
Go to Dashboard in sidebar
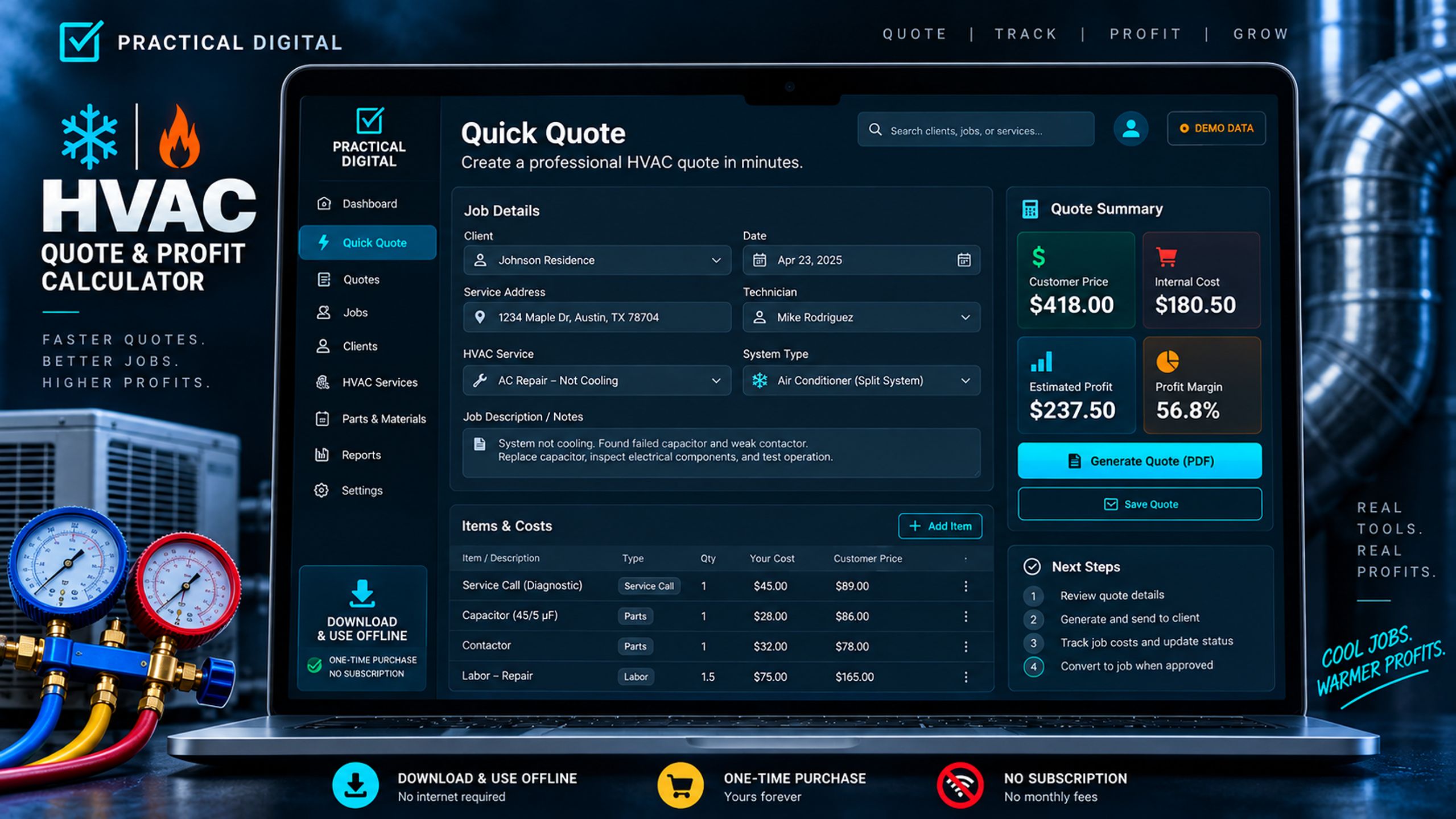pyautogui.click(x=368, y=203)
